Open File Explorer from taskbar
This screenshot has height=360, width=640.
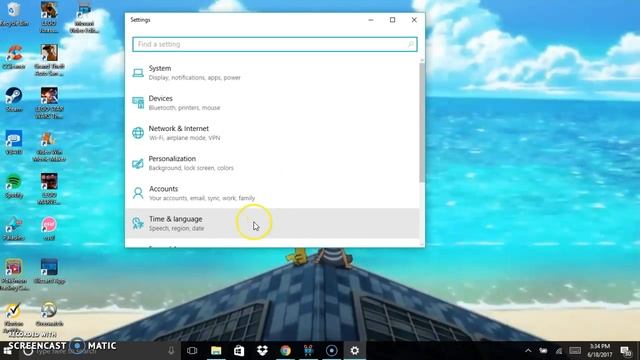(x=216, y=351)
